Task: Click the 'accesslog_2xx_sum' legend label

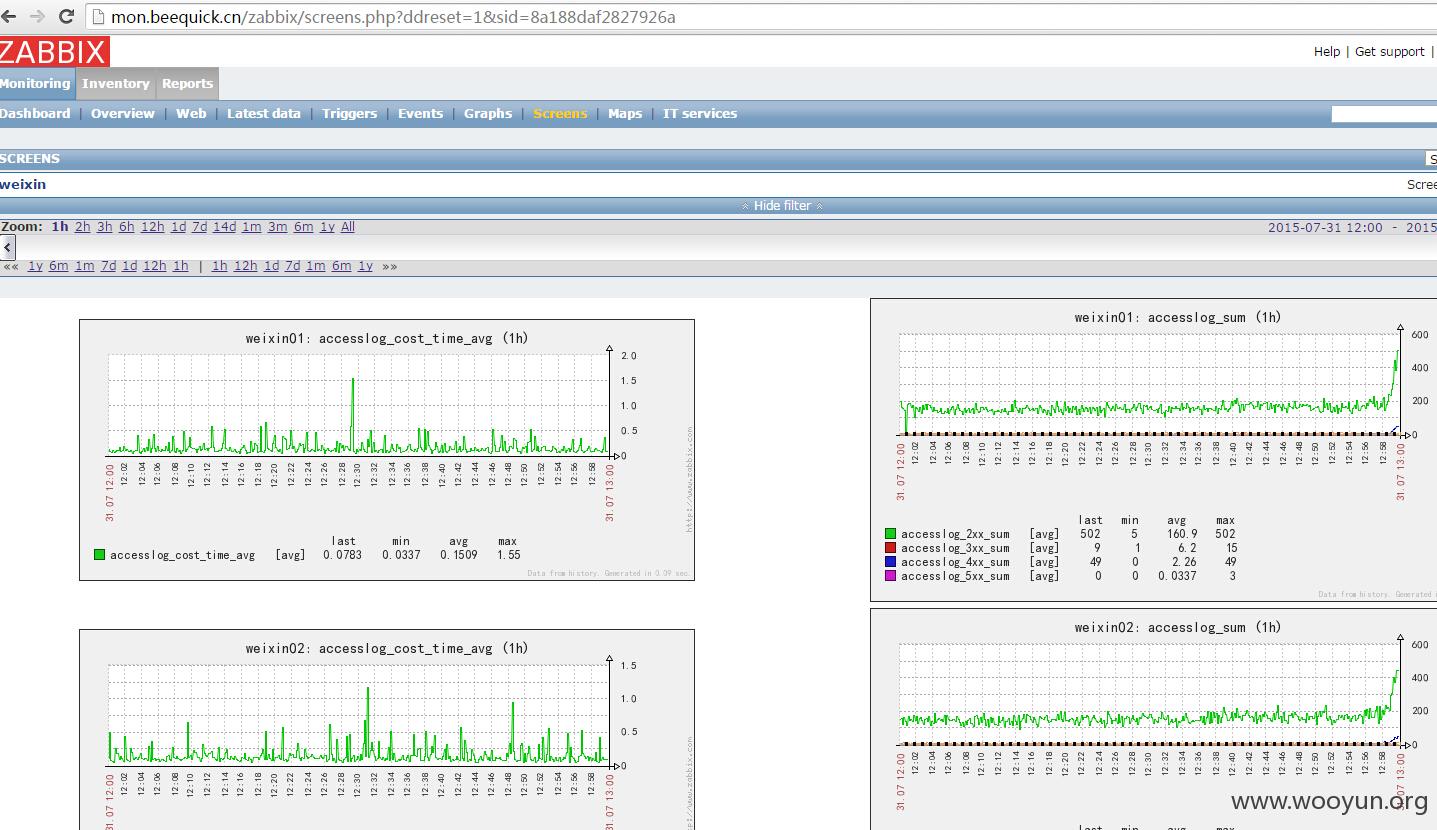Action: click(x=955, y=534)
